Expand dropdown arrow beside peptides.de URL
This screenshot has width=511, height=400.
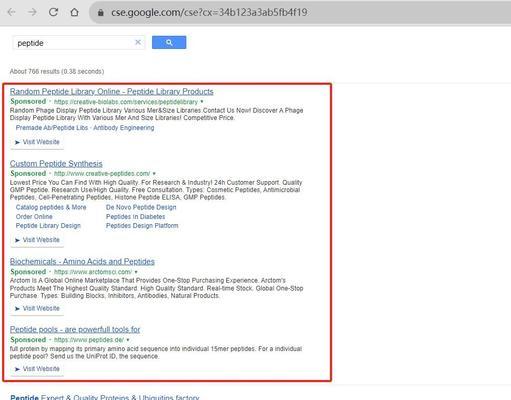128,340
